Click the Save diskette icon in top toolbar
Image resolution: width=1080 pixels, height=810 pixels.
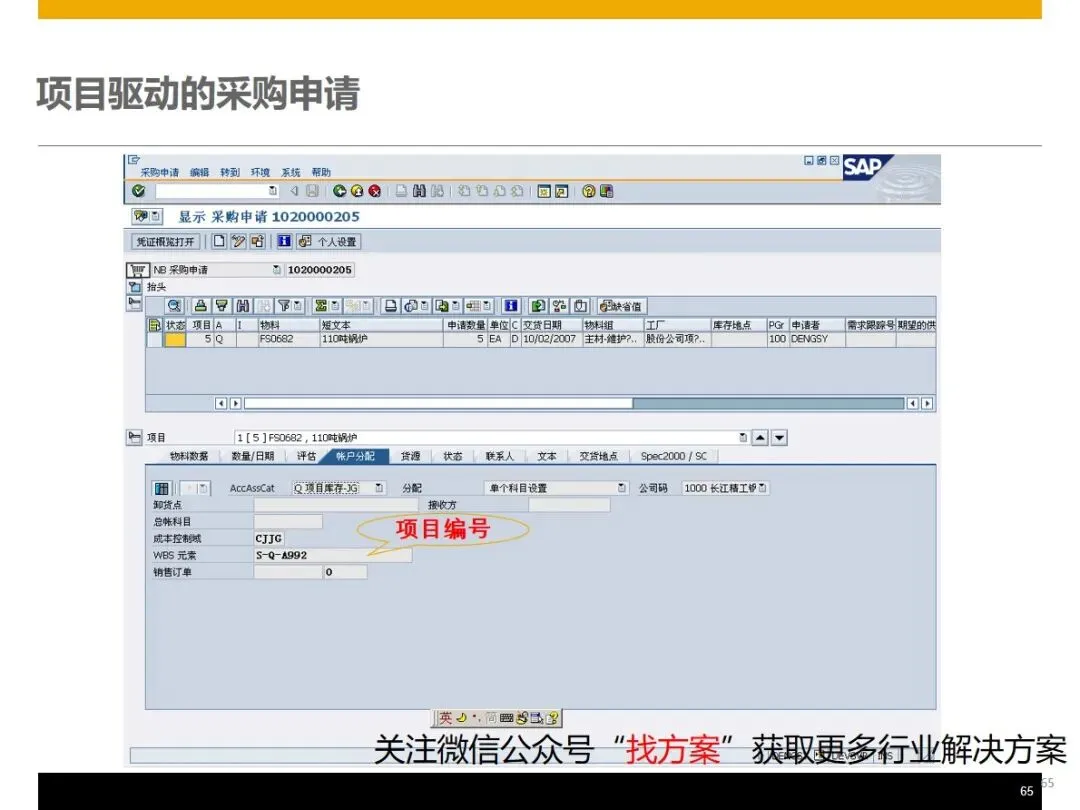(x=312, y=191)
